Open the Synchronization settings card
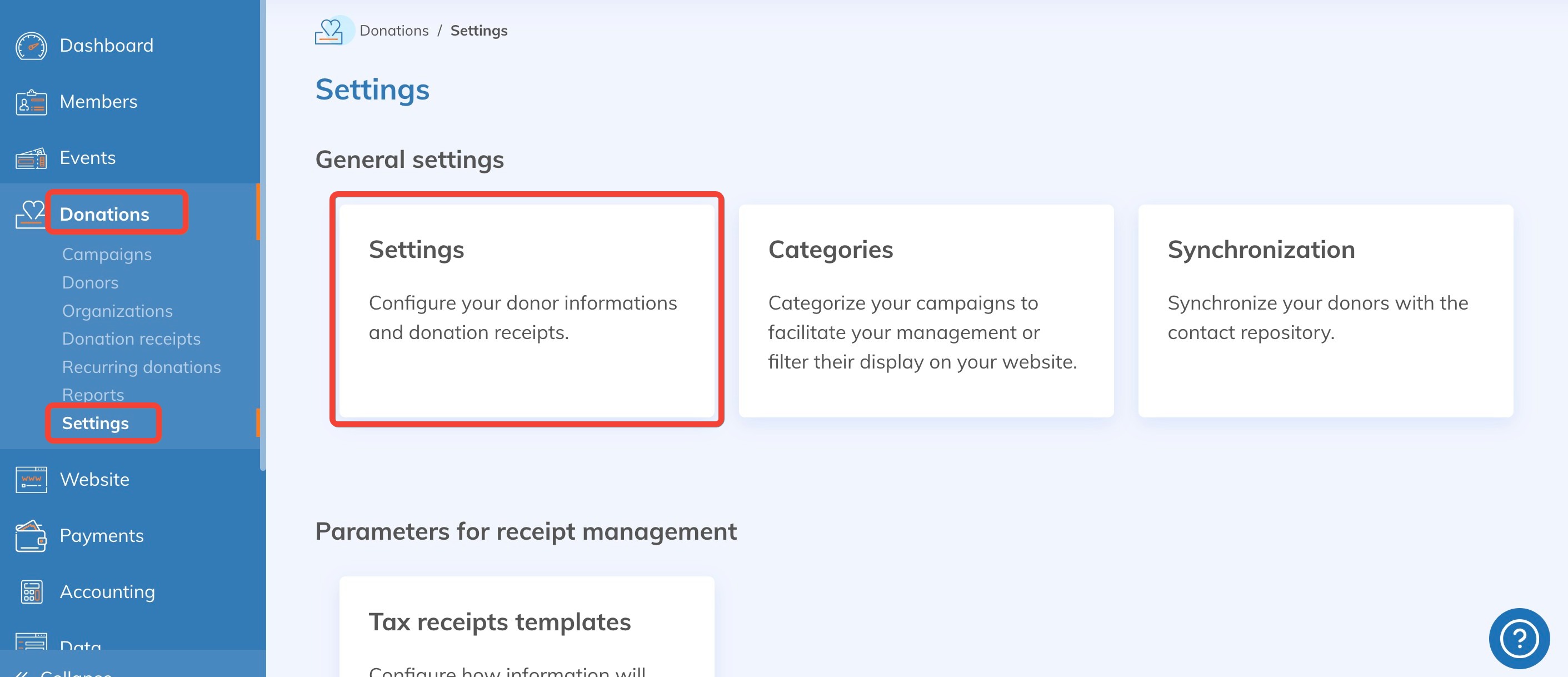The height and width of the screenshot is (677, 1568). tap(1325, 311)
